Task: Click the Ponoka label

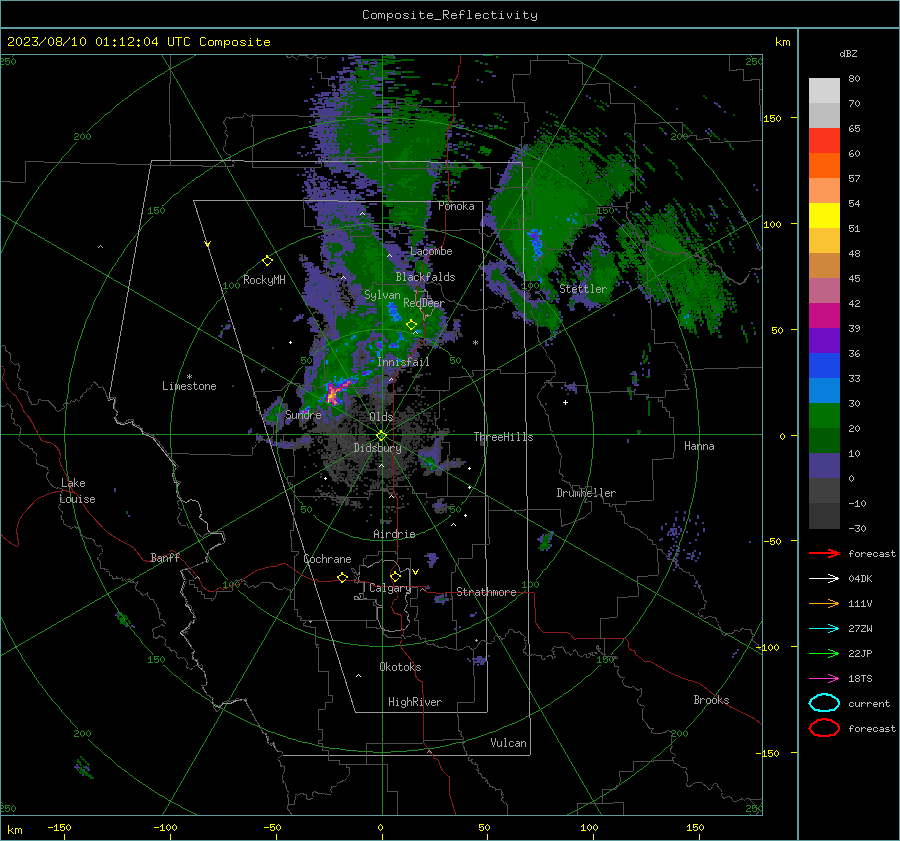Action: [456, 206]
